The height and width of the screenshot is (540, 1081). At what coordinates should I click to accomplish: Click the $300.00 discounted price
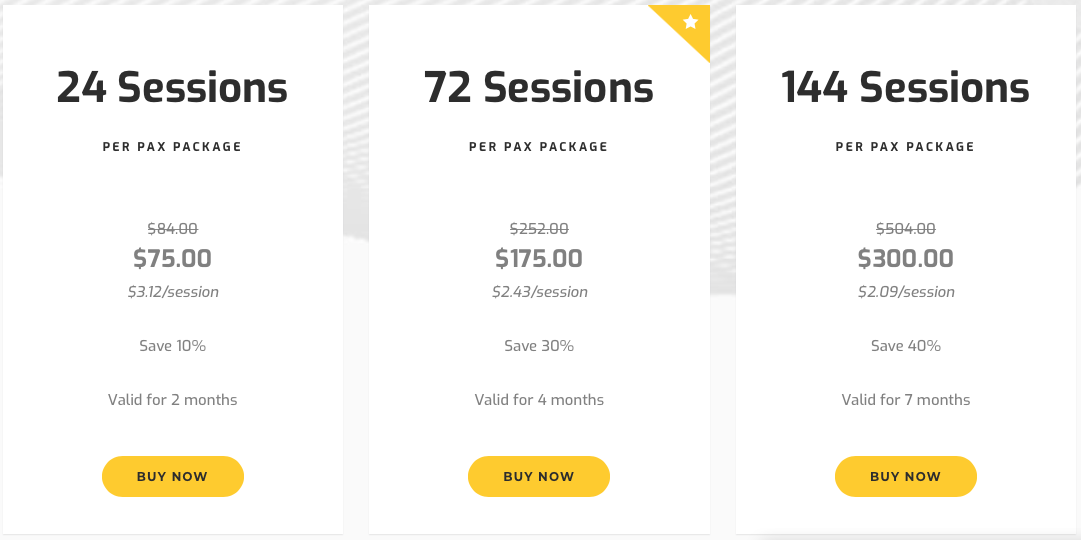905,259
